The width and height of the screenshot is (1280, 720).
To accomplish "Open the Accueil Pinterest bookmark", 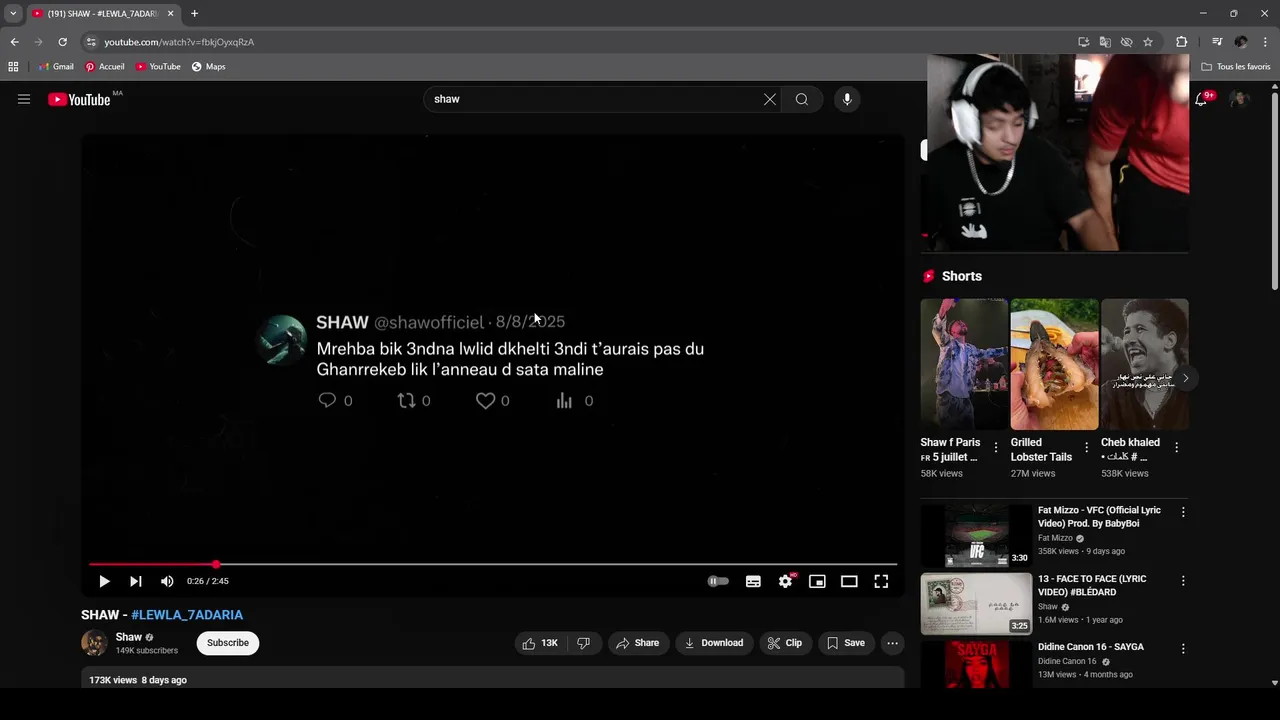I will coord(105,67).
